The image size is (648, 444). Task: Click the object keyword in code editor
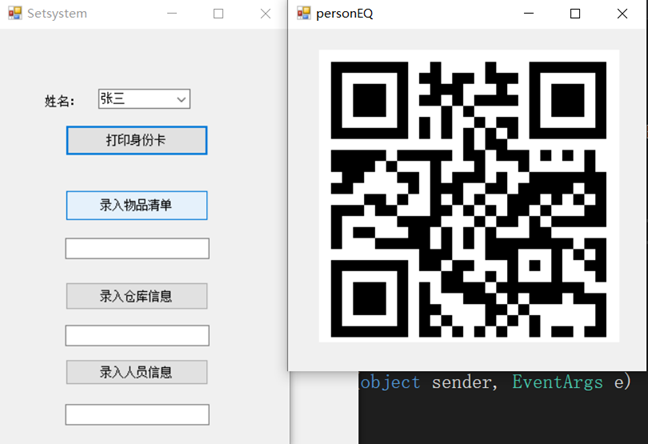pyautogui.click(x=390, y=382)
